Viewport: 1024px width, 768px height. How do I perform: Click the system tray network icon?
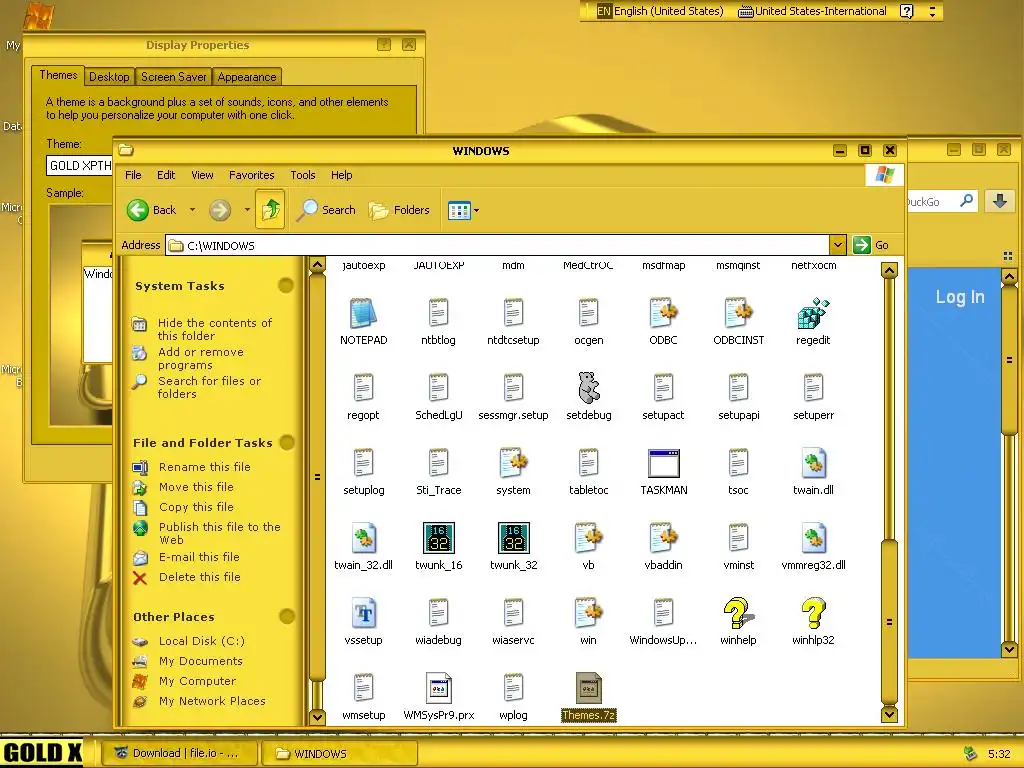[x=970, y=753]
